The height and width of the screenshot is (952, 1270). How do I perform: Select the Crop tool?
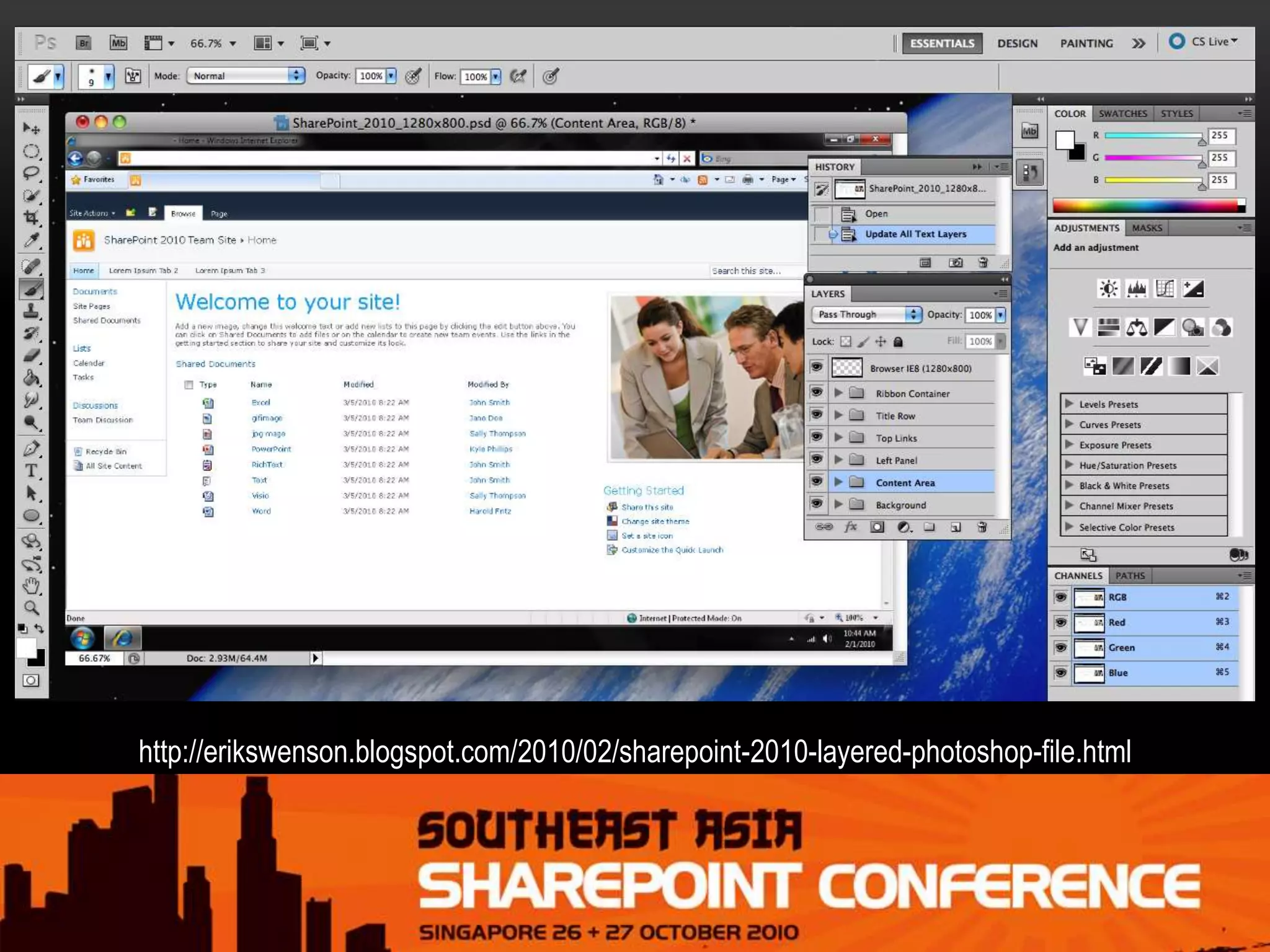(31, 218)
